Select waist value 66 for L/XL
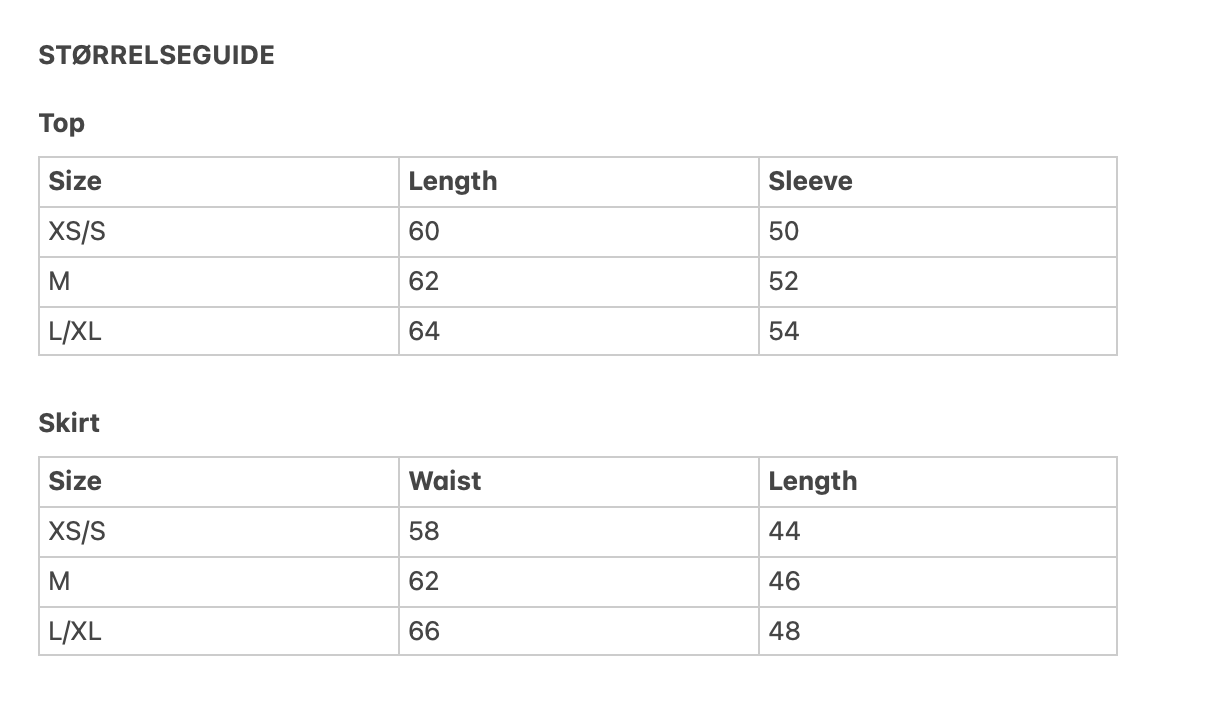The height and width of the screenshot is (708, 1210). pos(424,631)
